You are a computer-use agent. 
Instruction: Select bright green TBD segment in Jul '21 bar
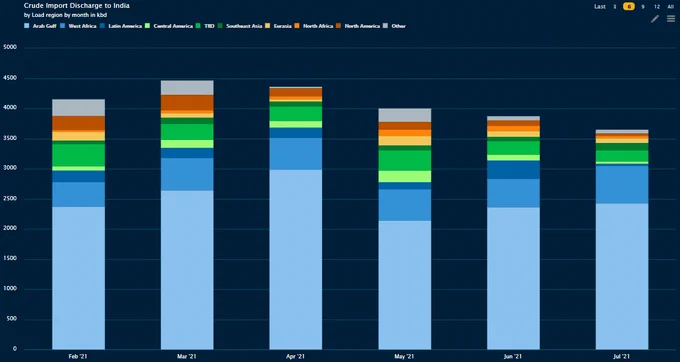pos(622,156)
